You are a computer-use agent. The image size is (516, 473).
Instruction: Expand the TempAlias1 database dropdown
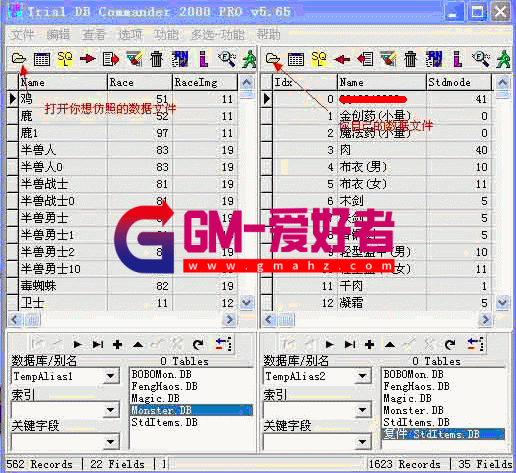click(110, 376)
